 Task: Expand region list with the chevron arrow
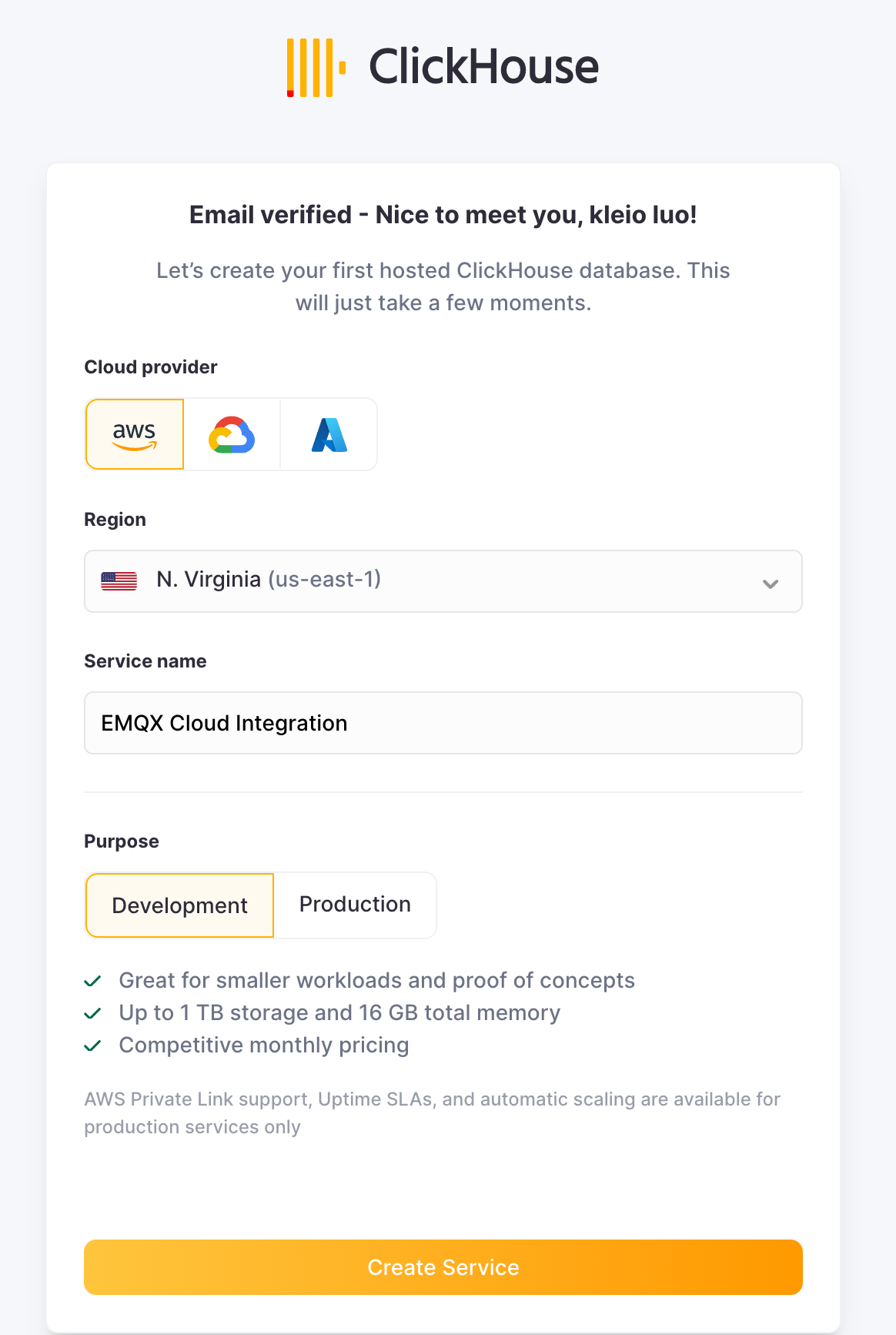point(769,584)
